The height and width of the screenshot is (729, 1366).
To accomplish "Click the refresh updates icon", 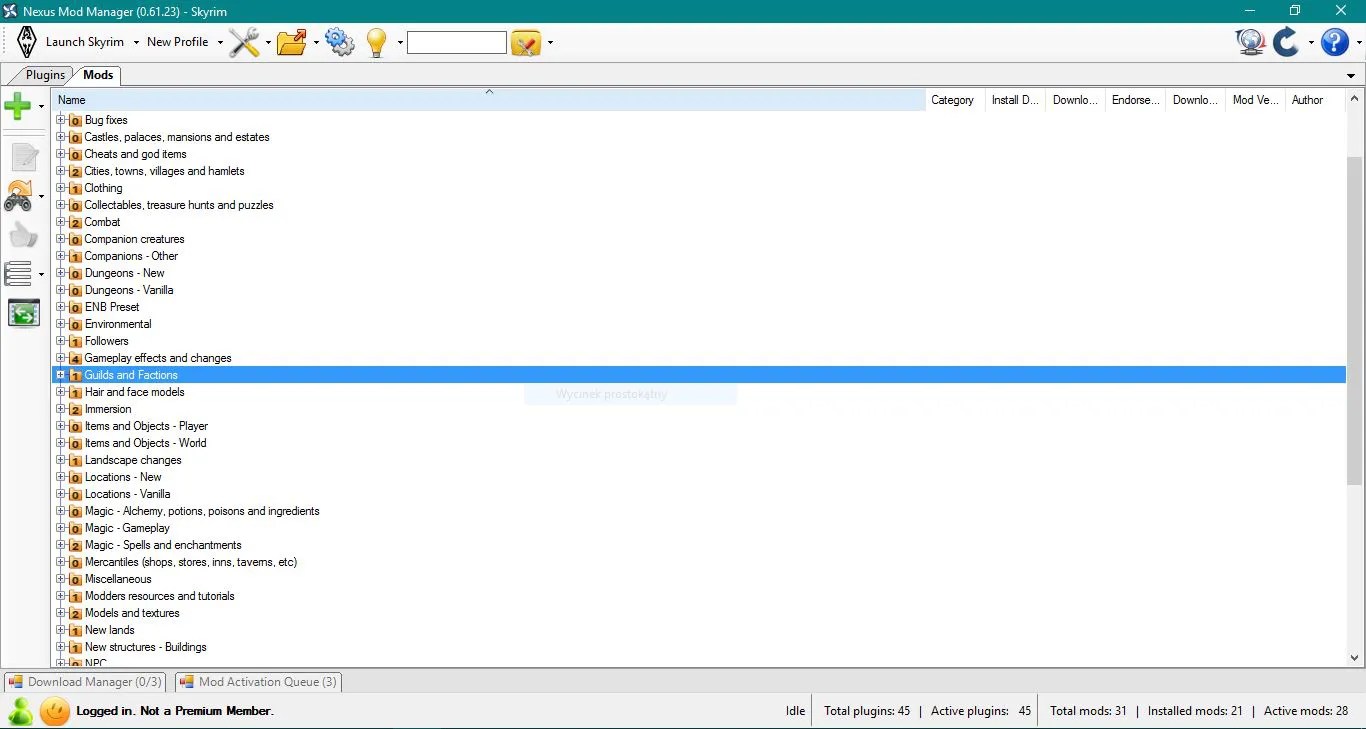I will (x=1286, y=42).
